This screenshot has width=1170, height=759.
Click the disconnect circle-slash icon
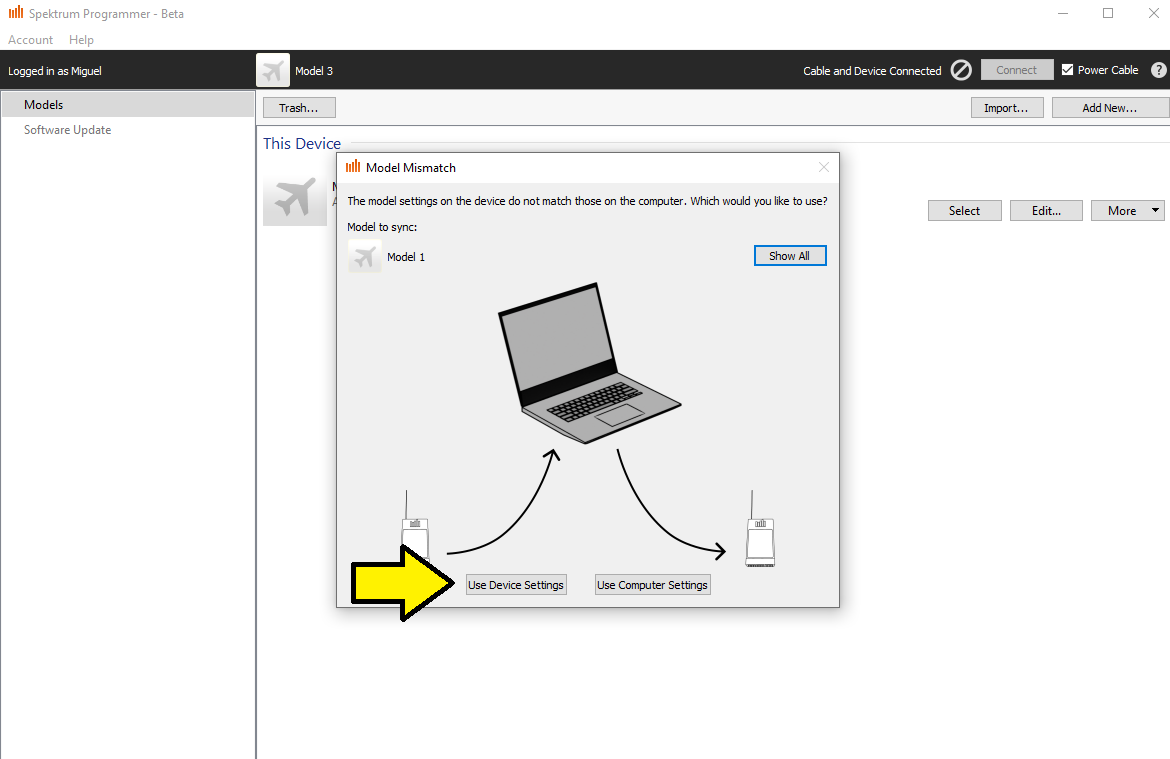tap(960, 70)
